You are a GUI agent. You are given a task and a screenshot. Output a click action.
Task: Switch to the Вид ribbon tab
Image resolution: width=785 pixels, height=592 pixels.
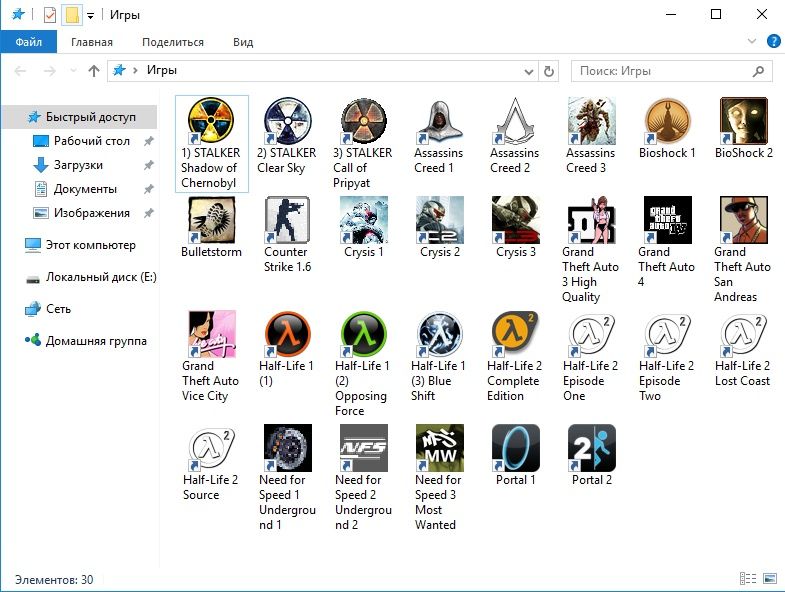pos(243,42)
